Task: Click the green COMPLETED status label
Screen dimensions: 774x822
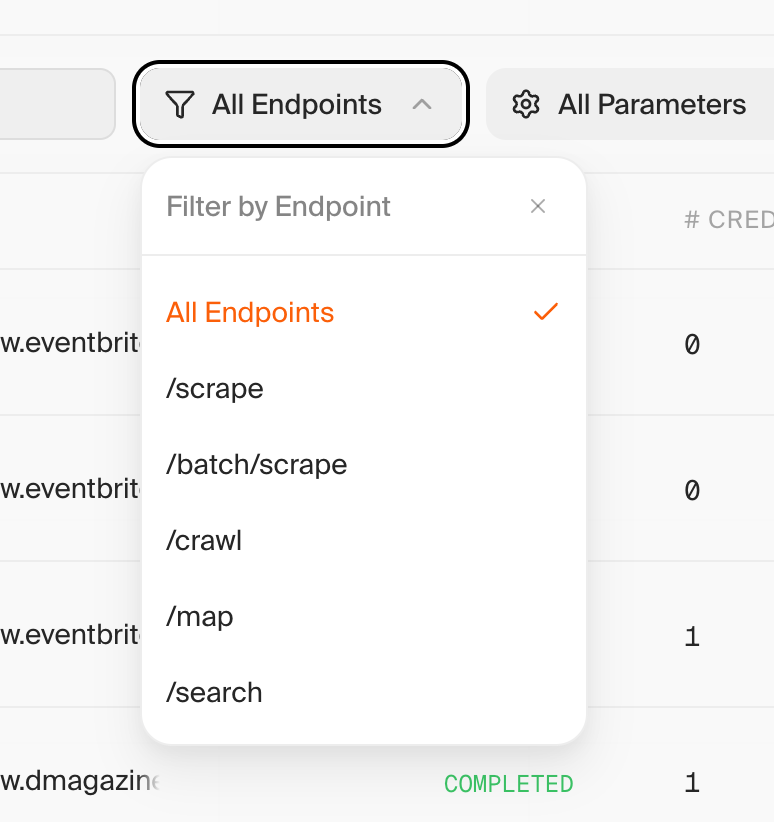Action: pos(508,784)
